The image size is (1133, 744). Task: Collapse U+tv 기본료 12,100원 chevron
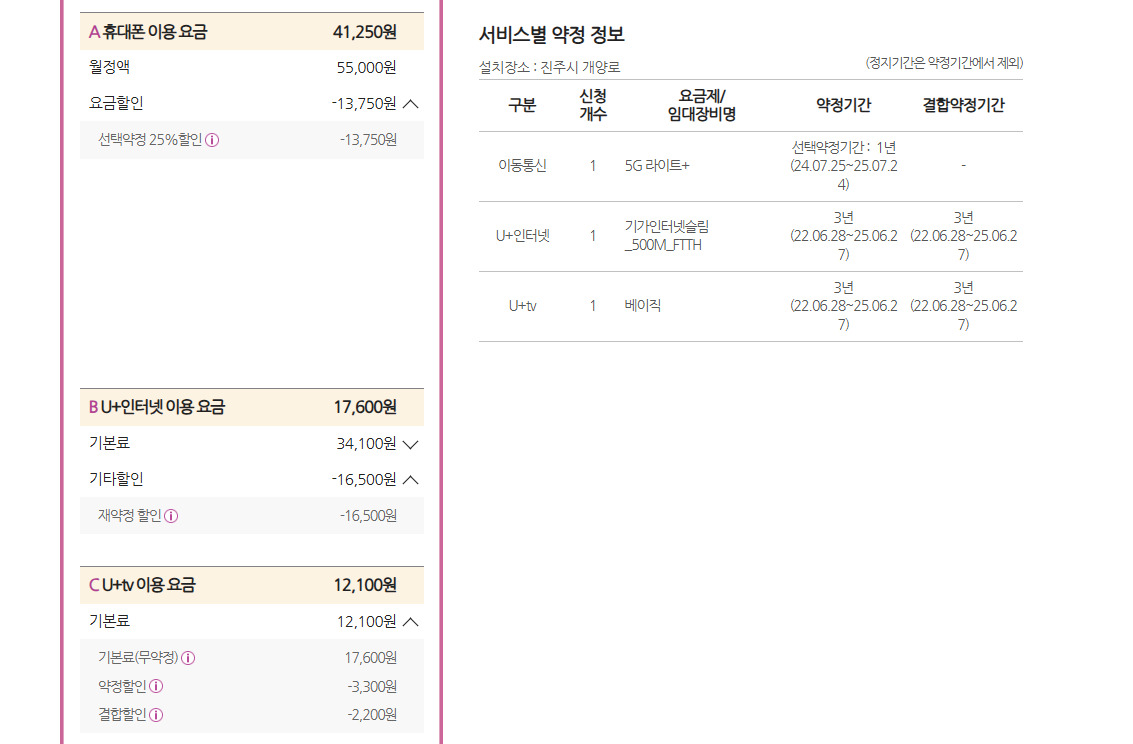click(x=410, y=622)
